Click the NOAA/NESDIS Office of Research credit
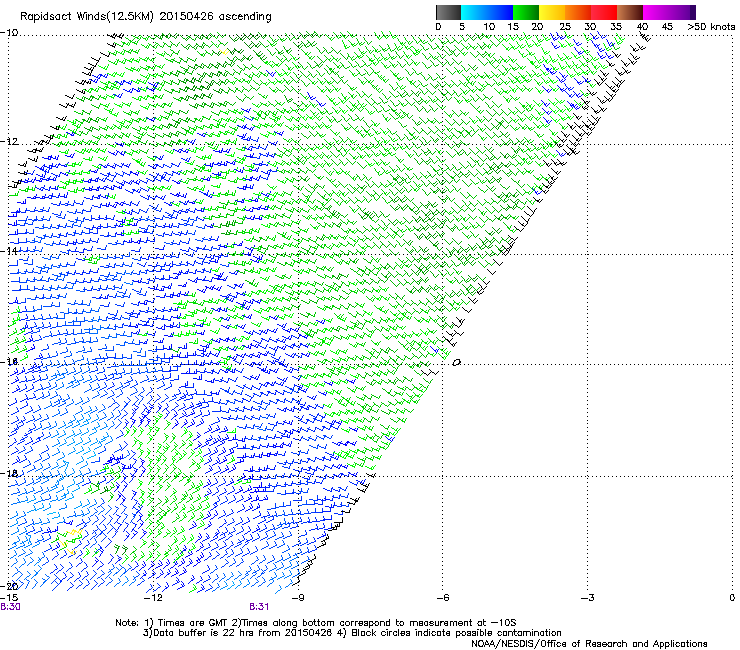 point(589,644)
